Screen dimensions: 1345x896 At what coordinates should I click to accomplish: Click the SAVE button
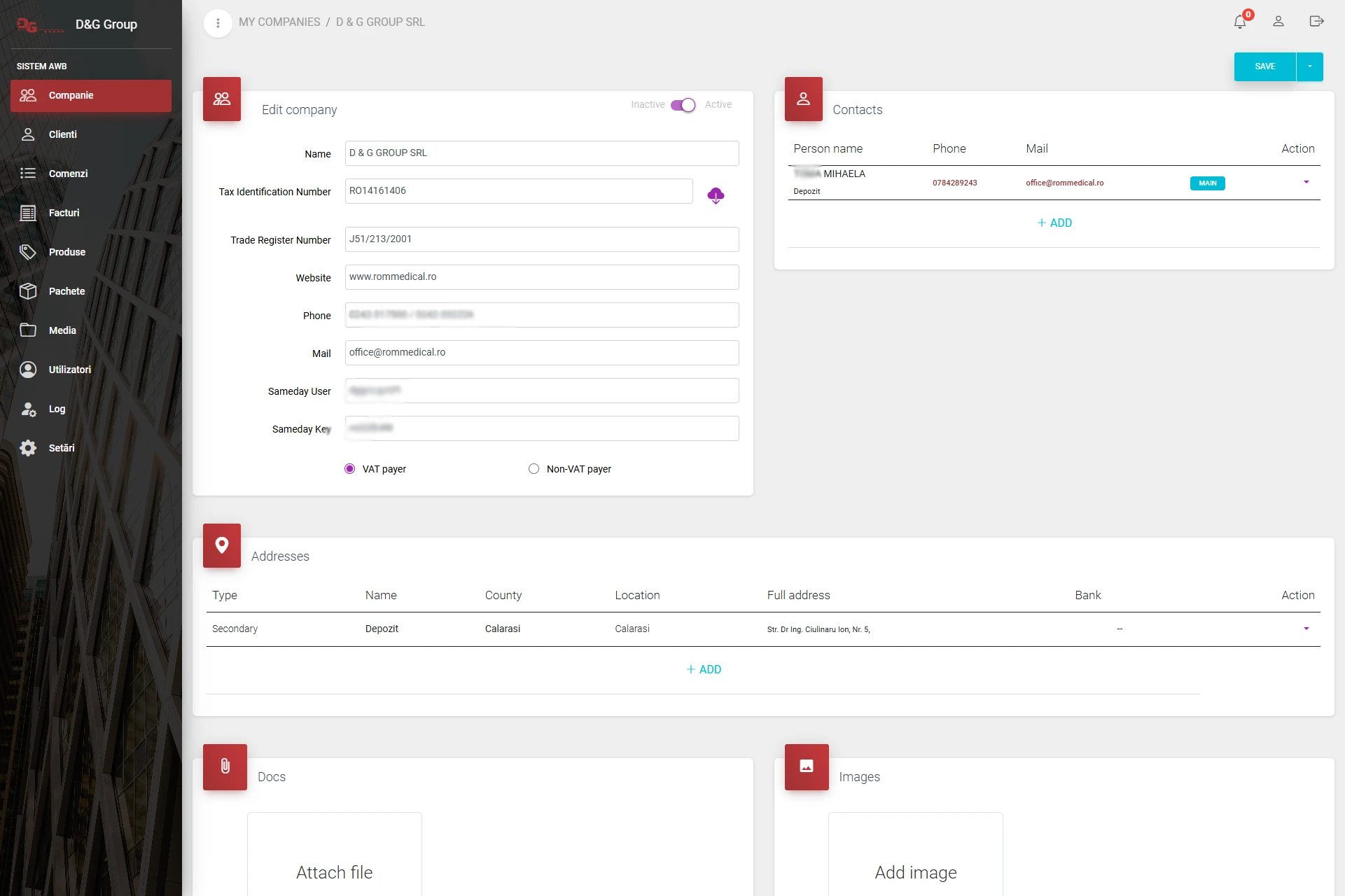[x=1264, y=66]
